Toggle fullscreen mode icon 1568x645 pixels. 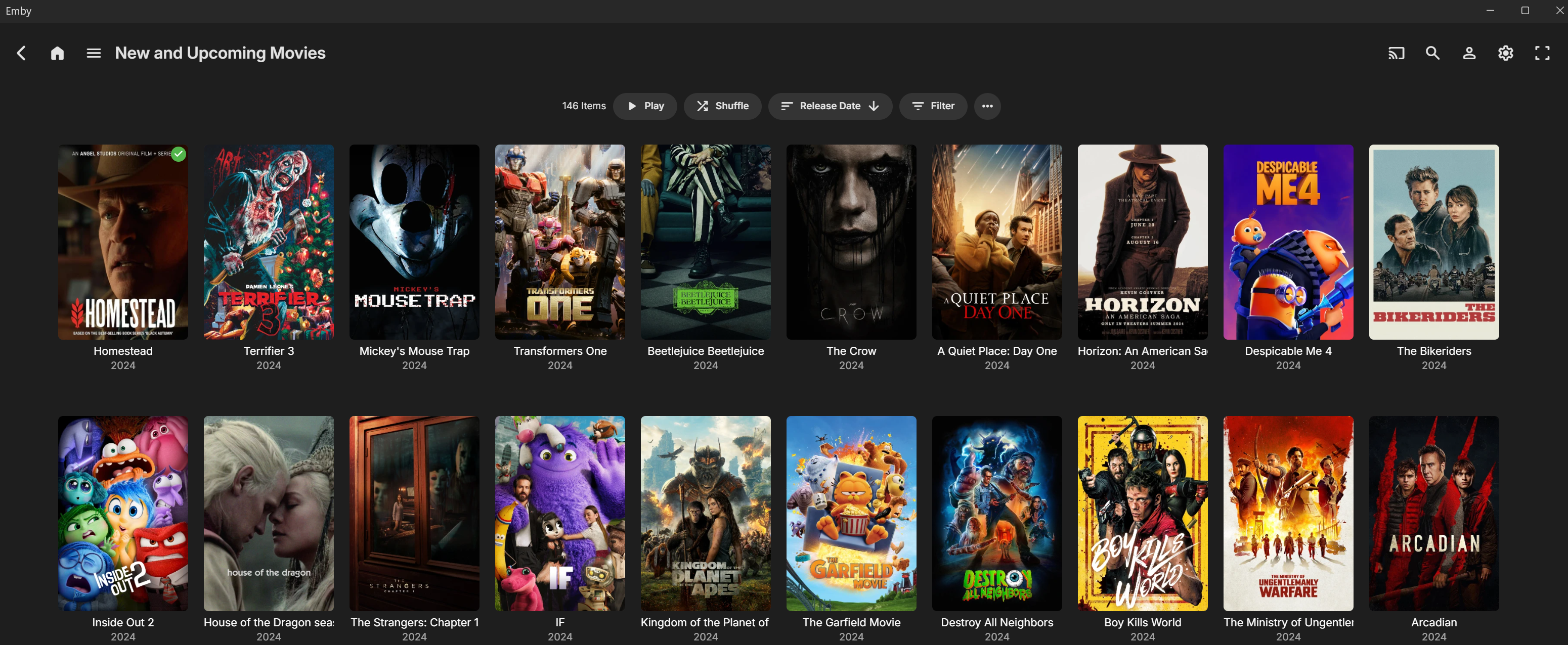click(x=1542, y=53)
